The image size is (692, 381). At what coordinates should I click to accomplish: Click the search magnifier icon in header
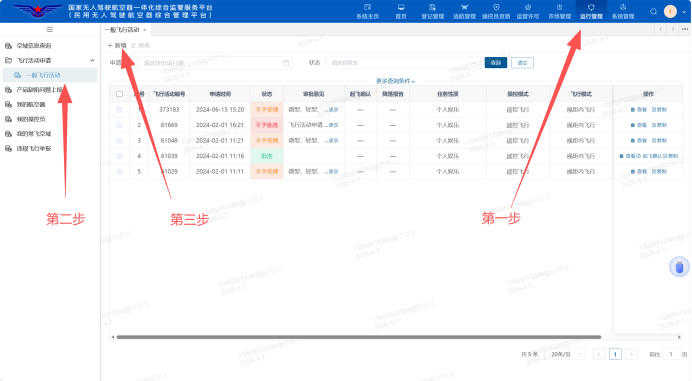click(654, 12)
